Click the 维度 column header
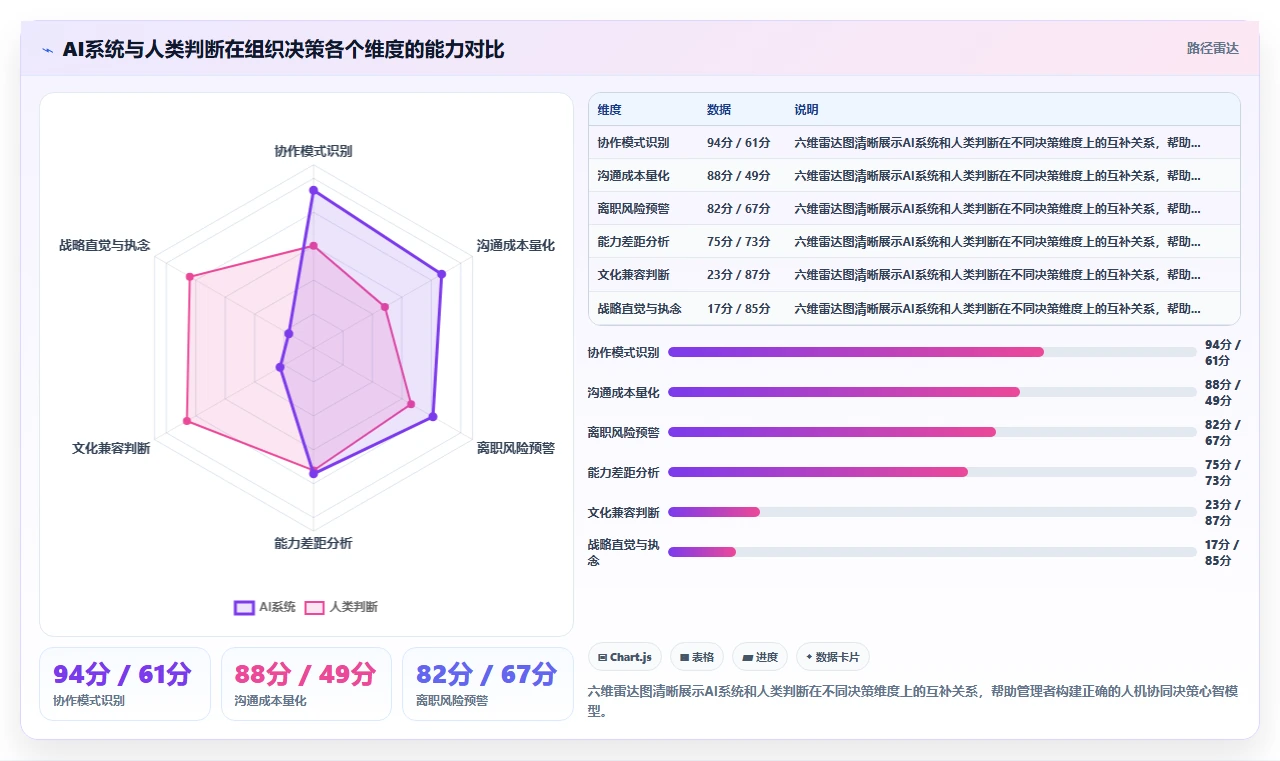This screenshot has height=761, width=1280. point(610,110)
